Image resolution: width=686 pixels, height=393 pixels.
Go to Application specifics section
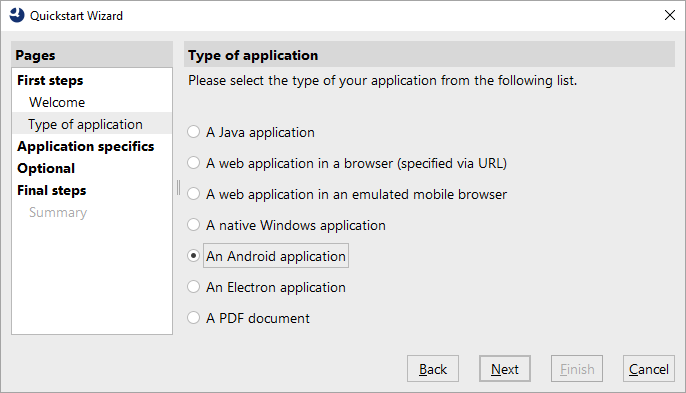[x=85, y=146]
